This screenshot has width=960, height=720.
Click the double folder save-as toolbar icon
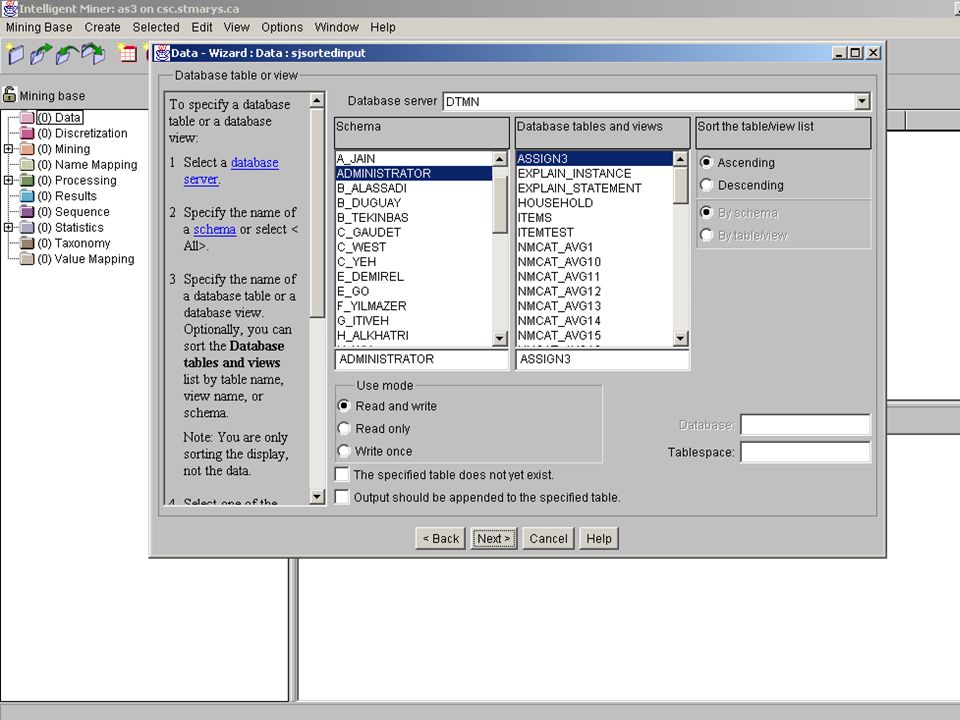pyautogui.click(x=93, y=54)
